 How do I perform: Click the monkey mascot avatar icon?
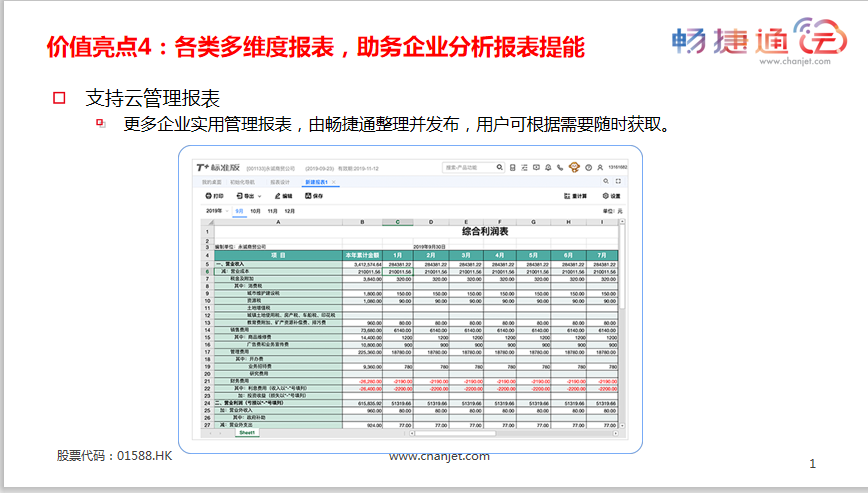pos(574,167)
